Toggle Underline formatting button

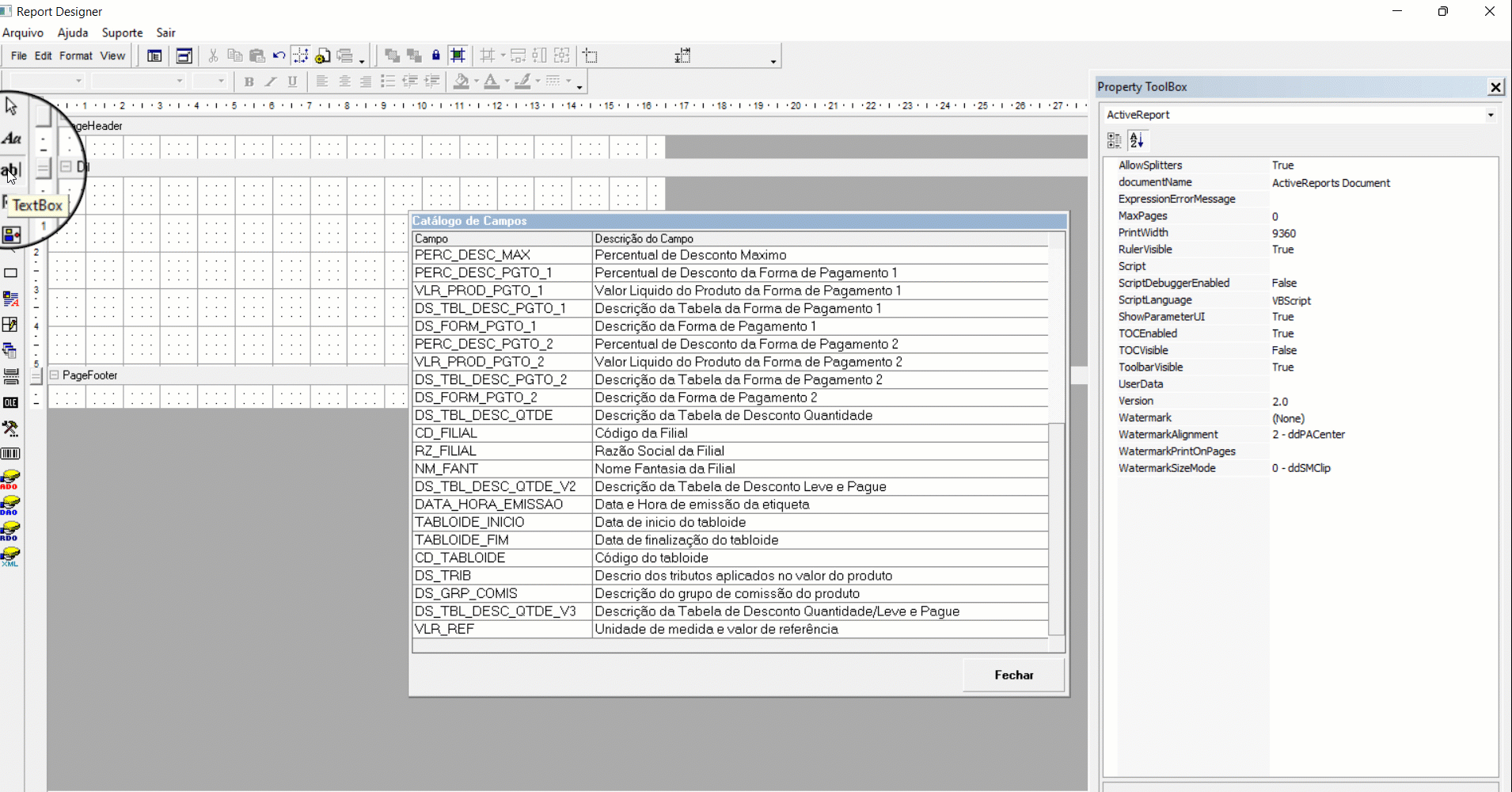click(x=292, y=82)
